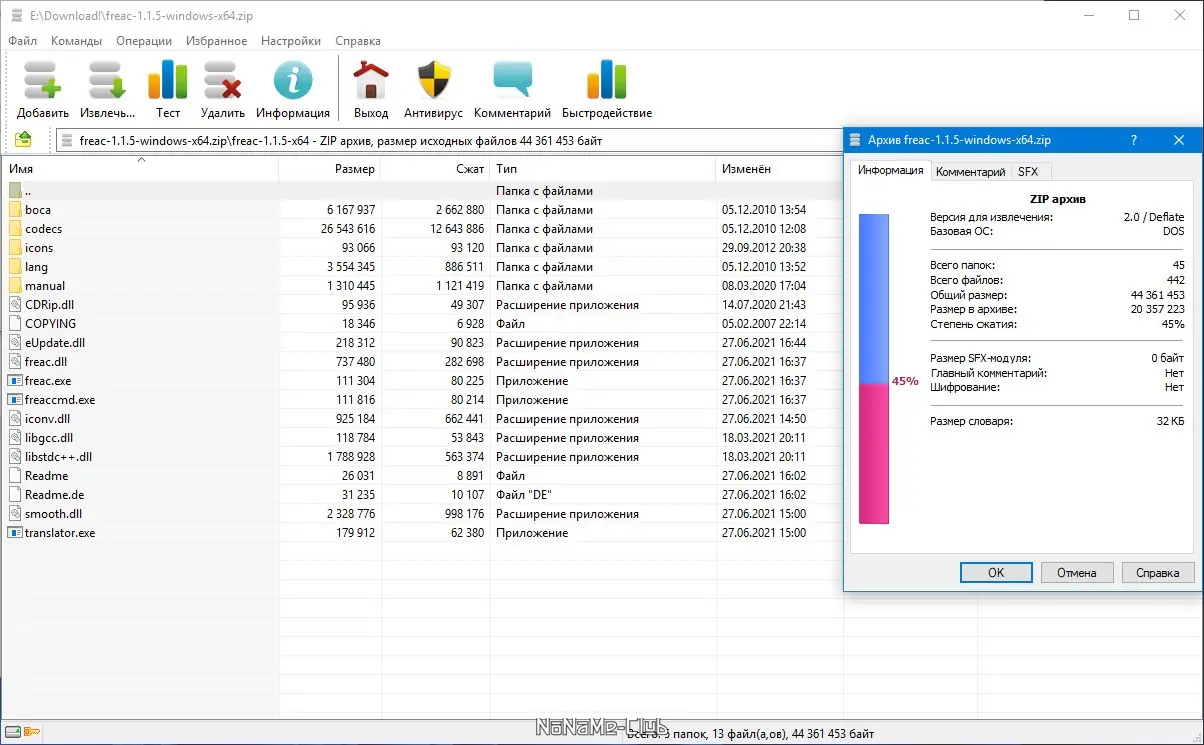Select the lang folder icon
Image resolution: width=1204 pixels, height=745 pixels.
(x=15, y=266)
